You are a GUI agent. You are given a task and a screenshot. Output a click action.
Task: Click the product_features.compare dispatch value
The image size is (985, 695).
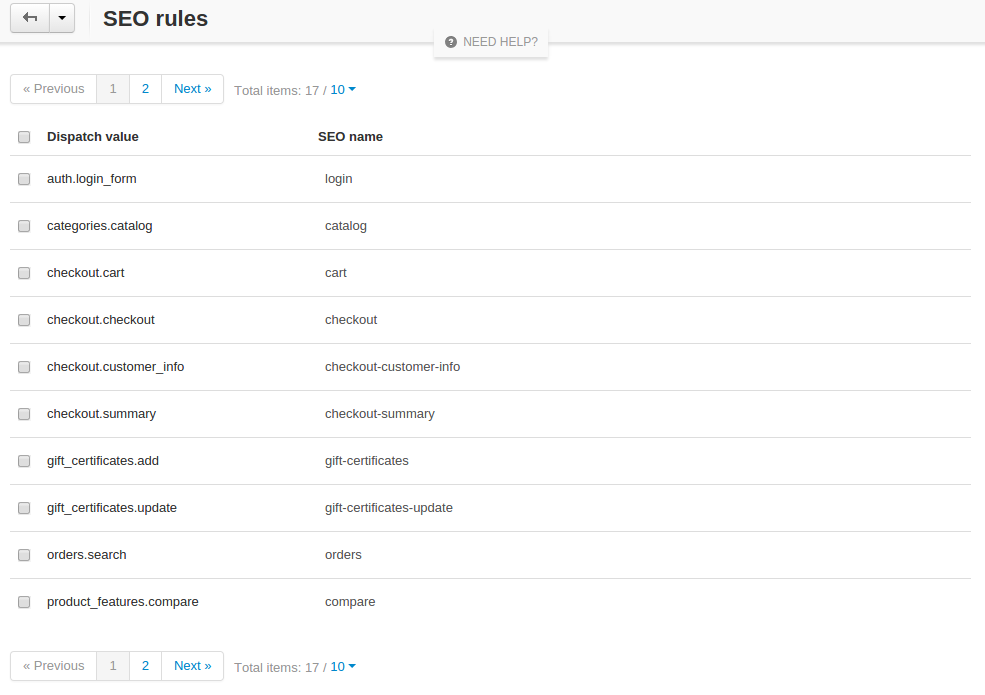pos(122,602)
